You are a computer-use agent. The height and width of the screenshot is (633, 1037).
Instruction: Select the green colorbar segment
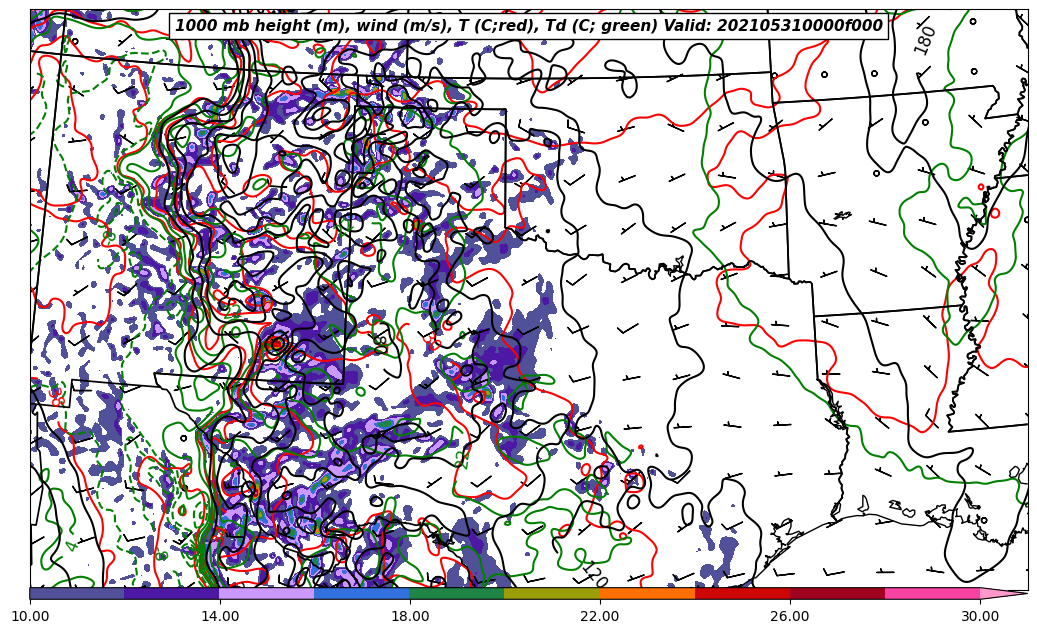click(457, 593)
